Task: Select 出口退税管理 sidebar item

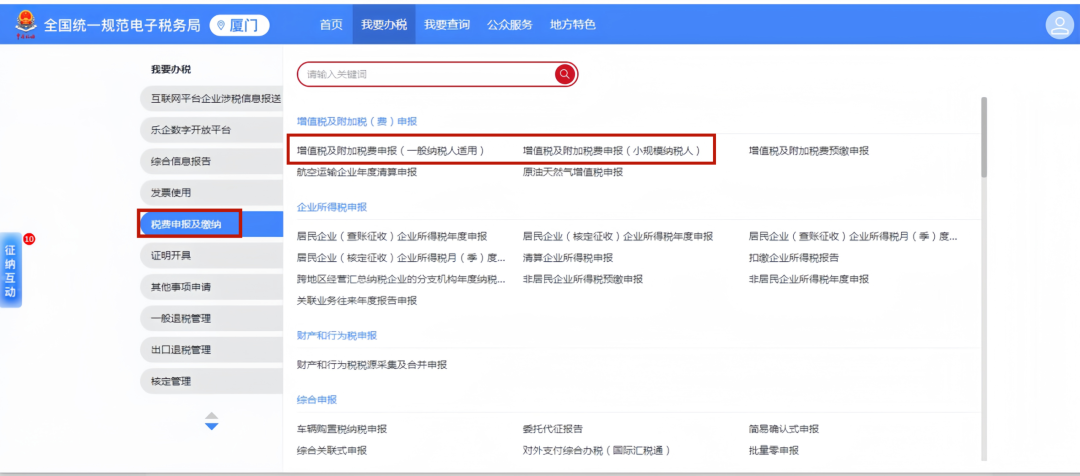Action: tap(210, 349)
